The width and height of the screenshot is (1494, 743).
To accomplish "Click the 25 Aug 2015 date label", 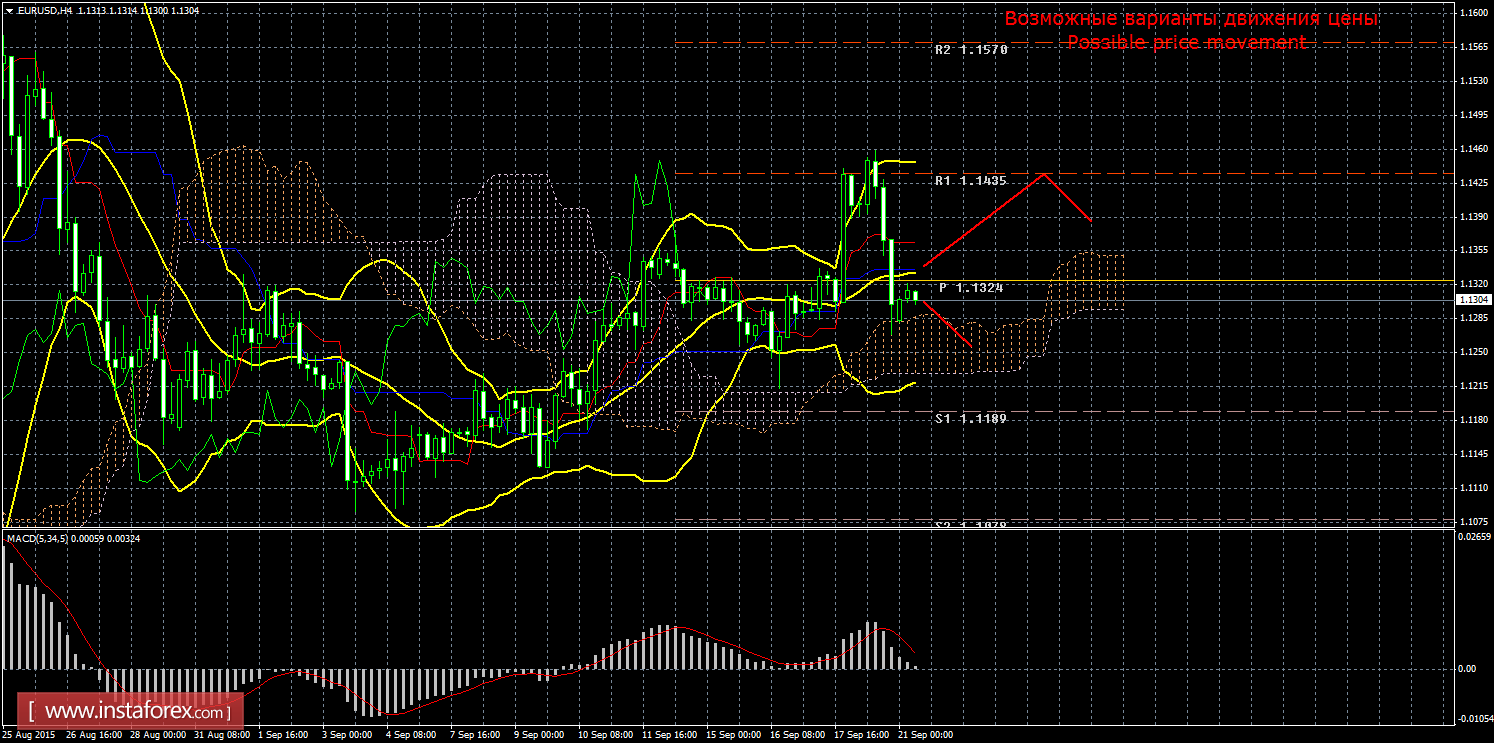I will click(27, 735).
